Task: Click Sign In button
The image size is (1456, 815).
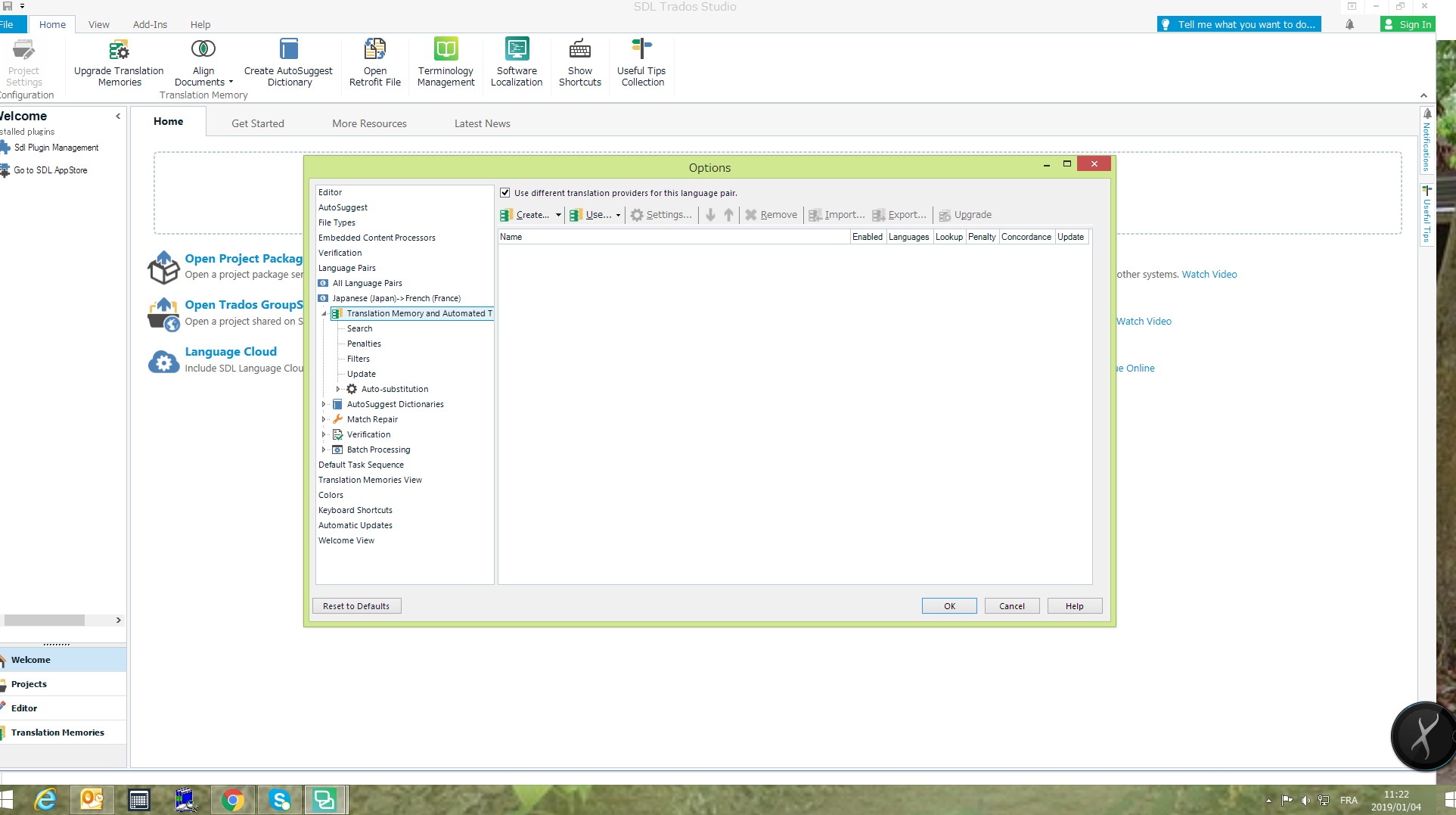Action: tap(1408, 24)
